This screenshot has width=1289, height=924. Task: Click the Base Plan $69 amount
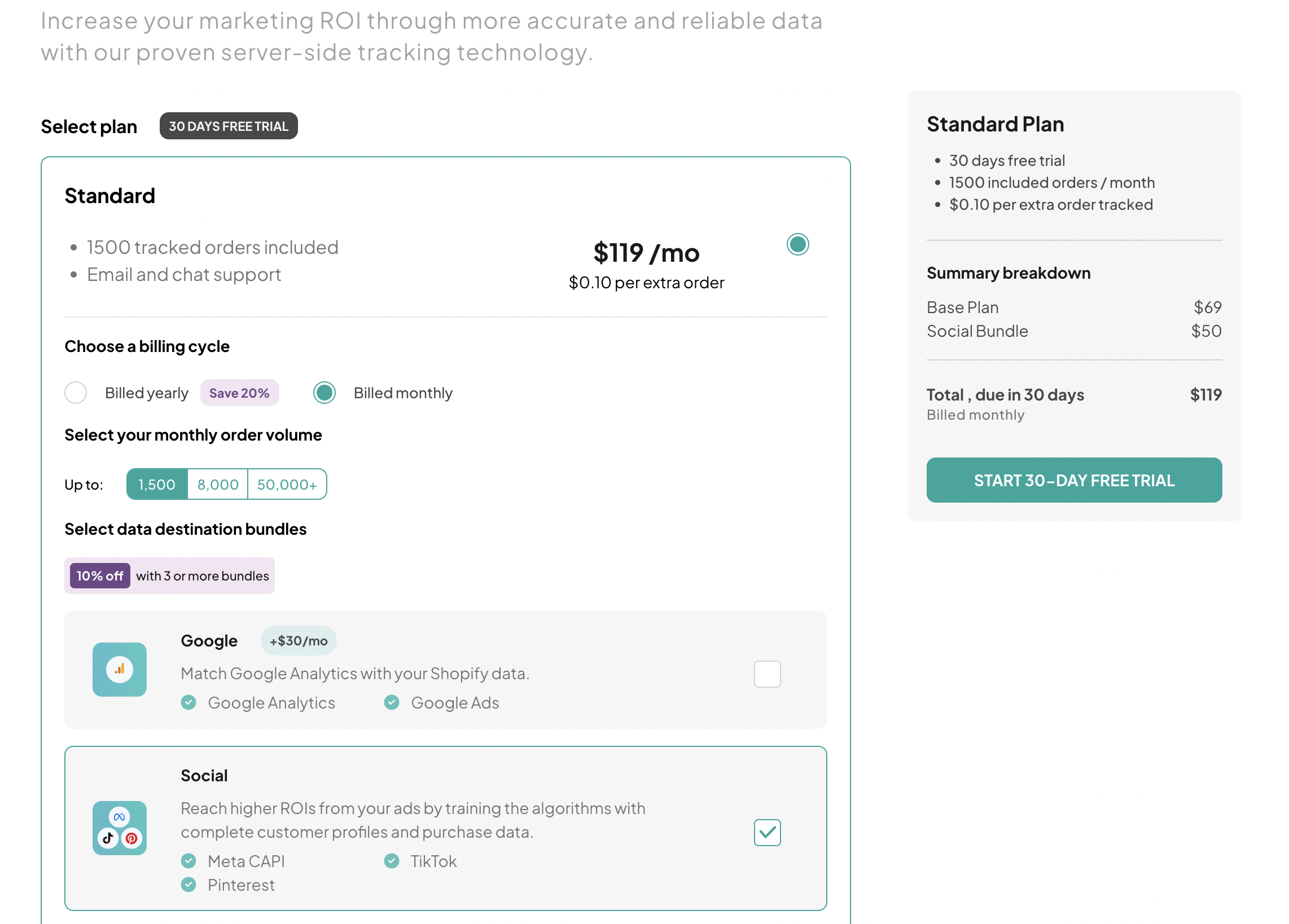point(1207,307)
